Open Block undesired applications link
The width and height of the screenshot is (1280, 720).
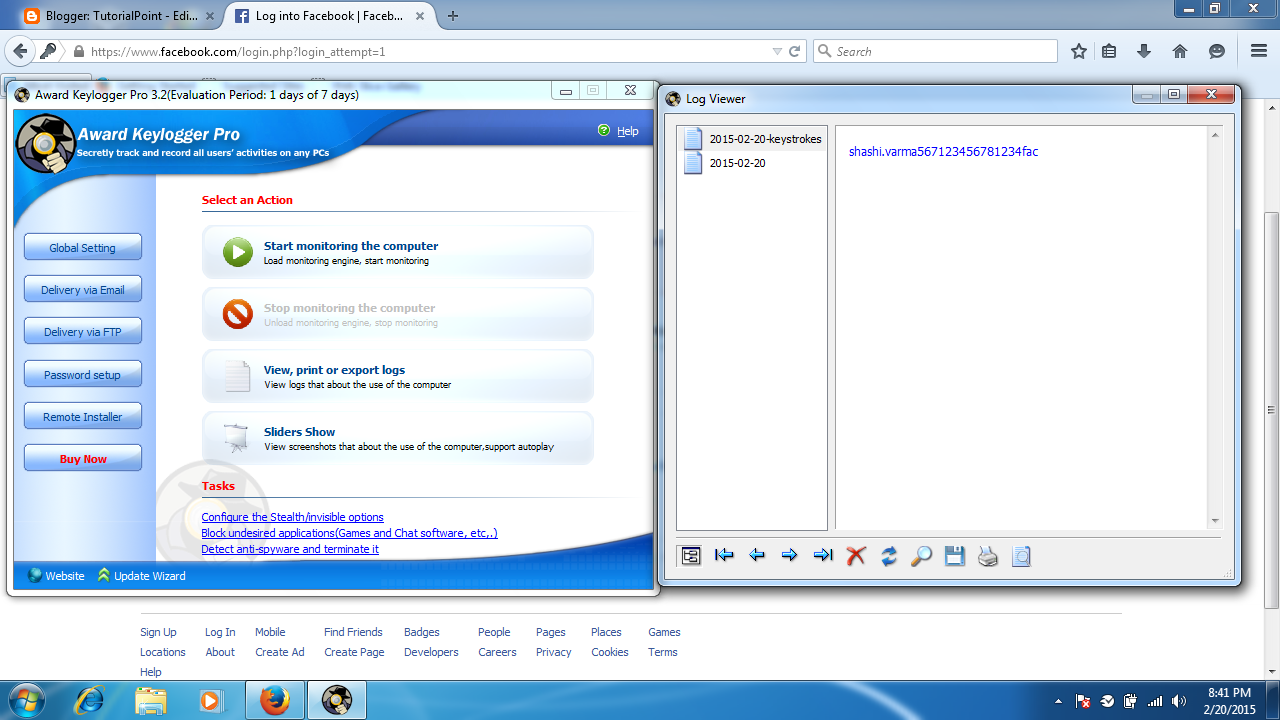tap(349, 533)
